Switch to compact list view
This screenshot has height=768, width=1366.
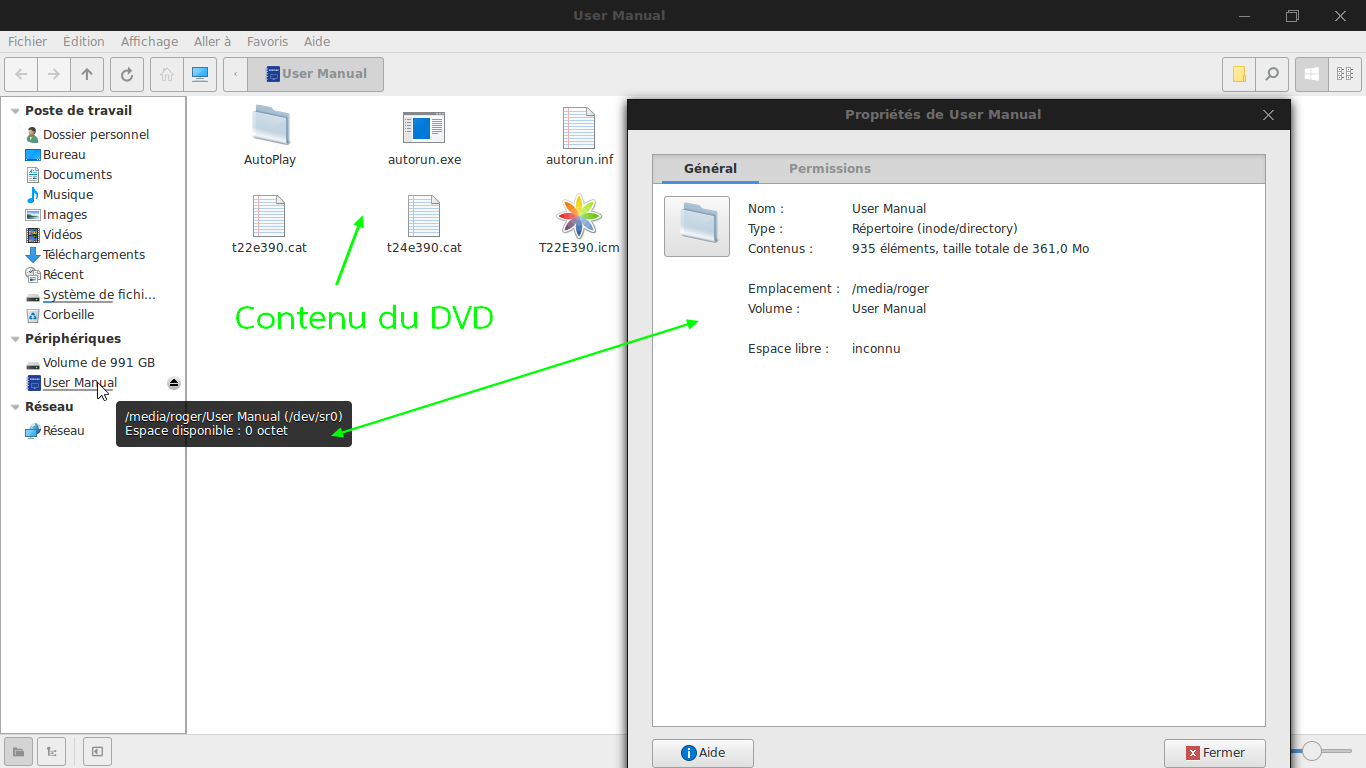point(1344,74)
